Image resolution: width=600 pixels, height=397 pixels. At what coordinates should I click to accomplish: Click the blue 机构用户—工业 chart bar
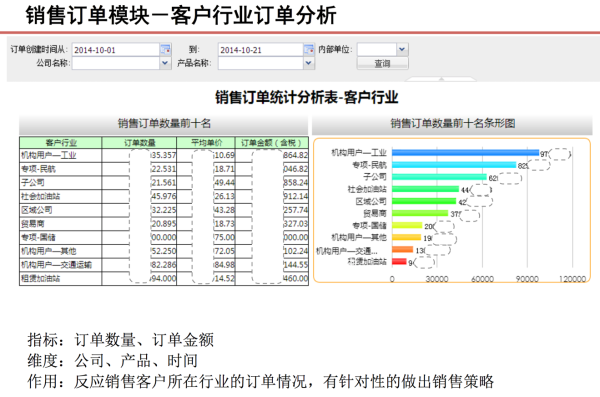(x=465, y=153)
